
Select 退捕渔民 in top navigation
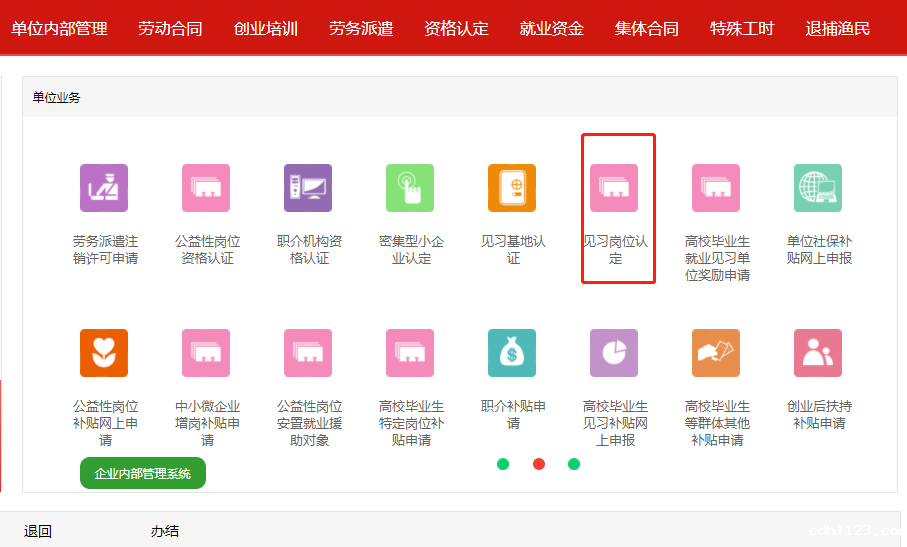pos(838,28)
